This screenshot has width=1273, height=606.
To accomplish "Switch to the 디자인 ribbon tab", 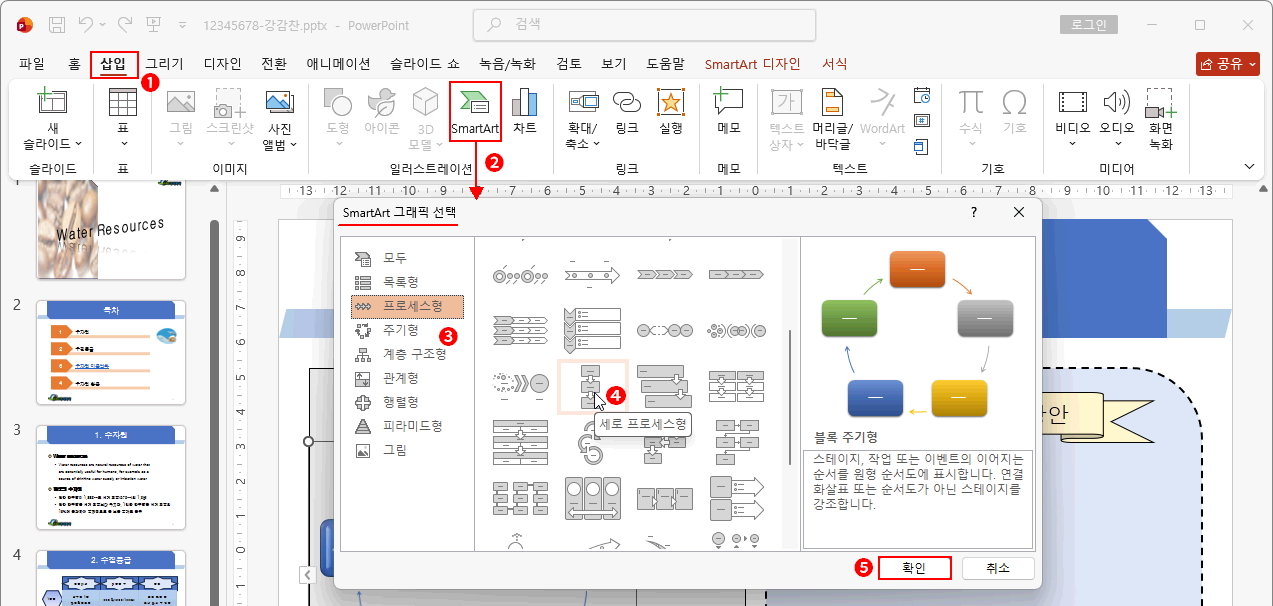I will pyautogui.click(x=222, y=64).
